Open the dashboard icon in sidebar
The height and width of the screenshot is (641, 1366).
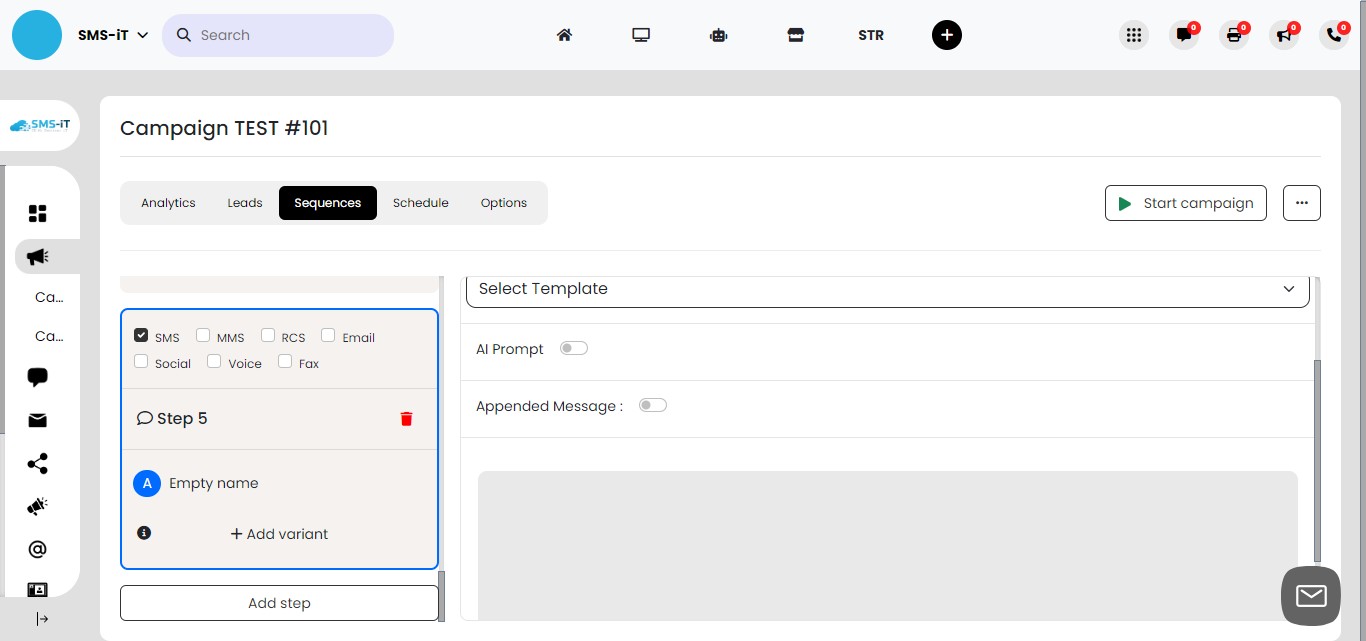(38, 213)
